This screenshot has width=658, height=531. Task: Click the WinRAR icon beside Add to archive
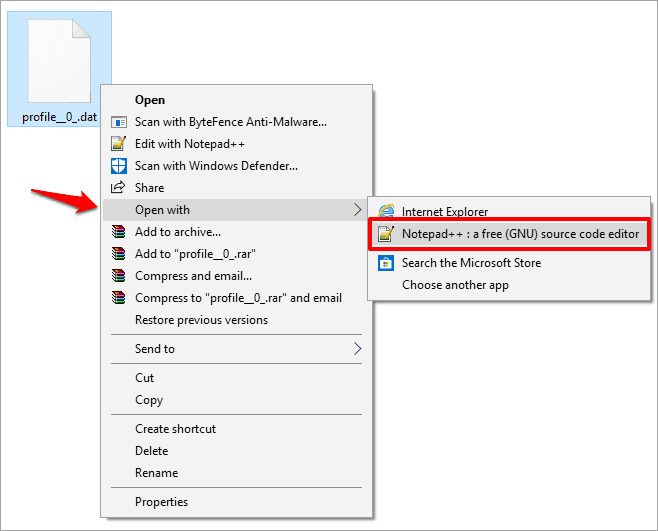click(119, 232)
